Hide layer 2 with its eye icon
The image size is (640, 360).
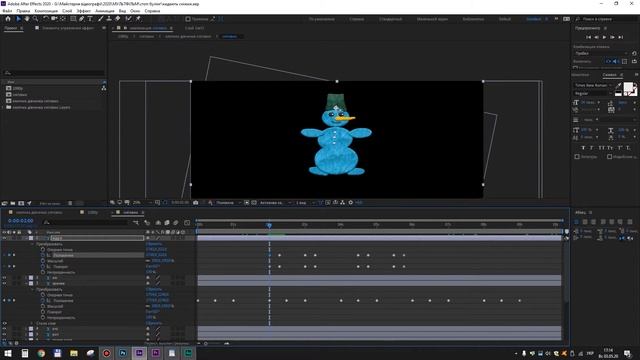[x=4, y=278]
